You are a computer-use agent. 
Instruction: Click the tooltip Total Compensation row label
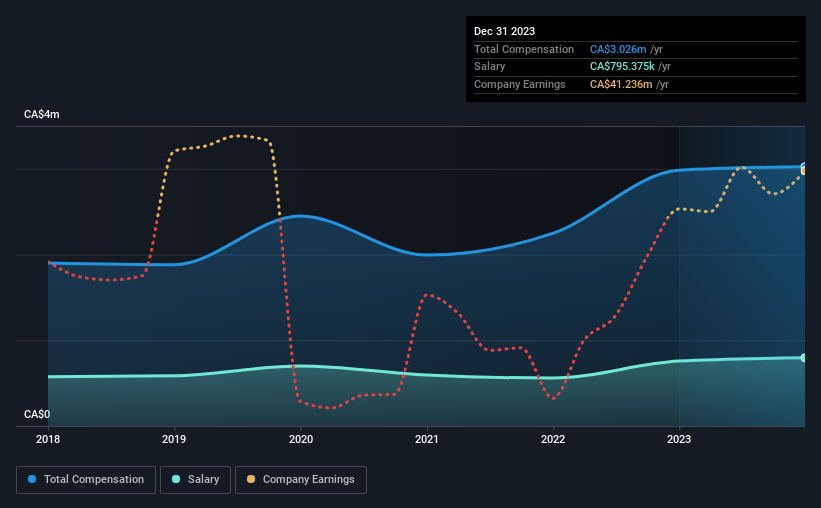click(x=524, y=49)
